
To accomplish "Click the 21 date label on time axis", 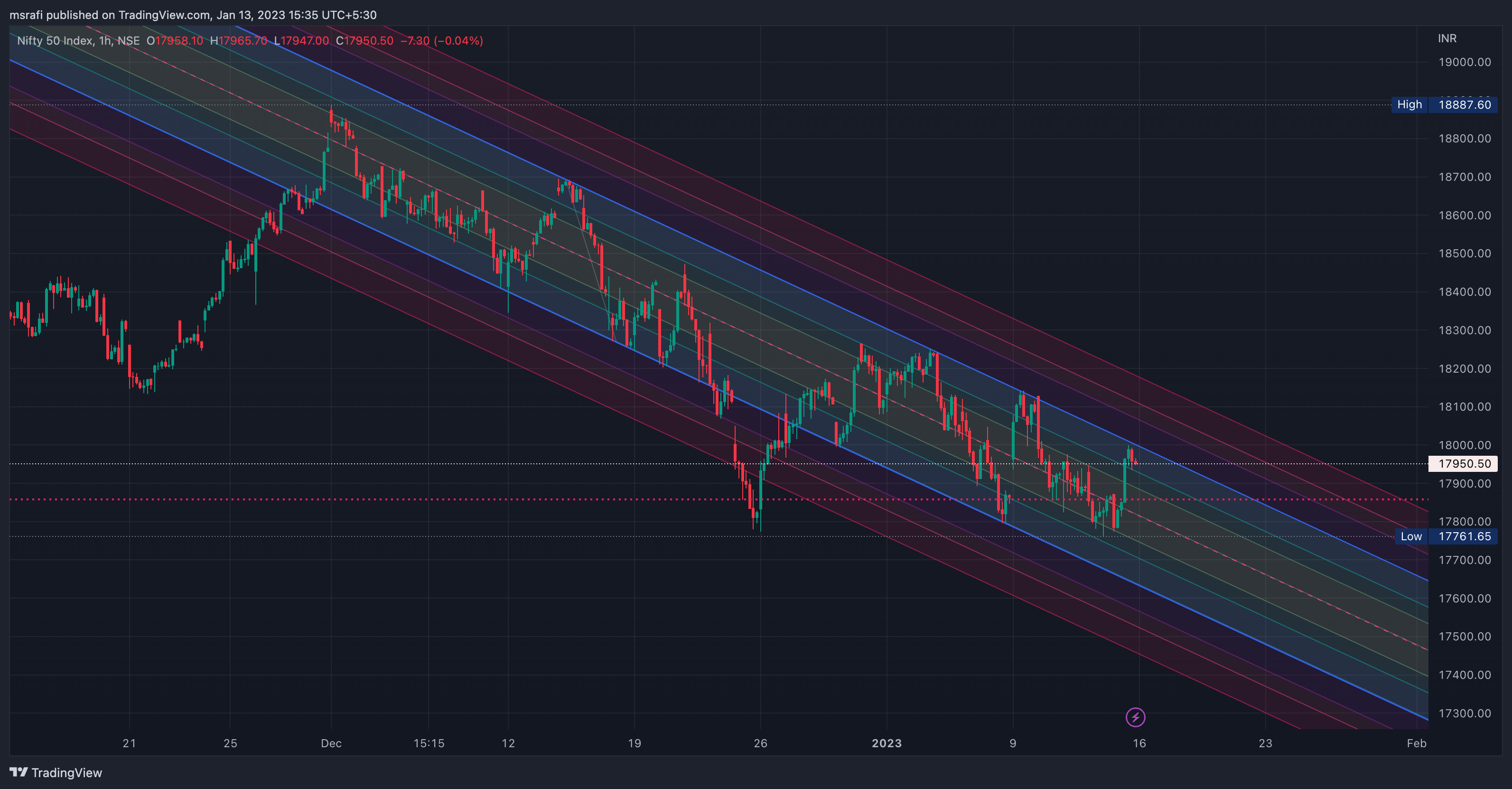I will [129, 743].
